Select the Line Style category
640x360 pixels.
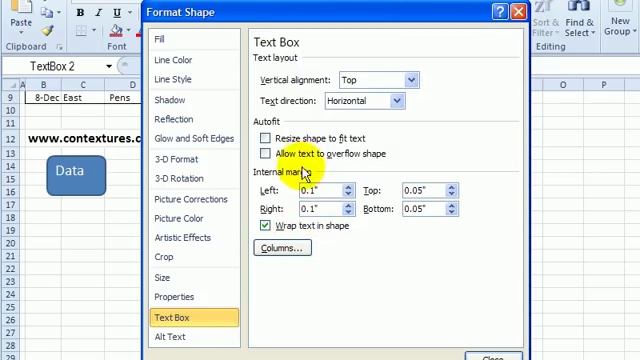point(194,79)
